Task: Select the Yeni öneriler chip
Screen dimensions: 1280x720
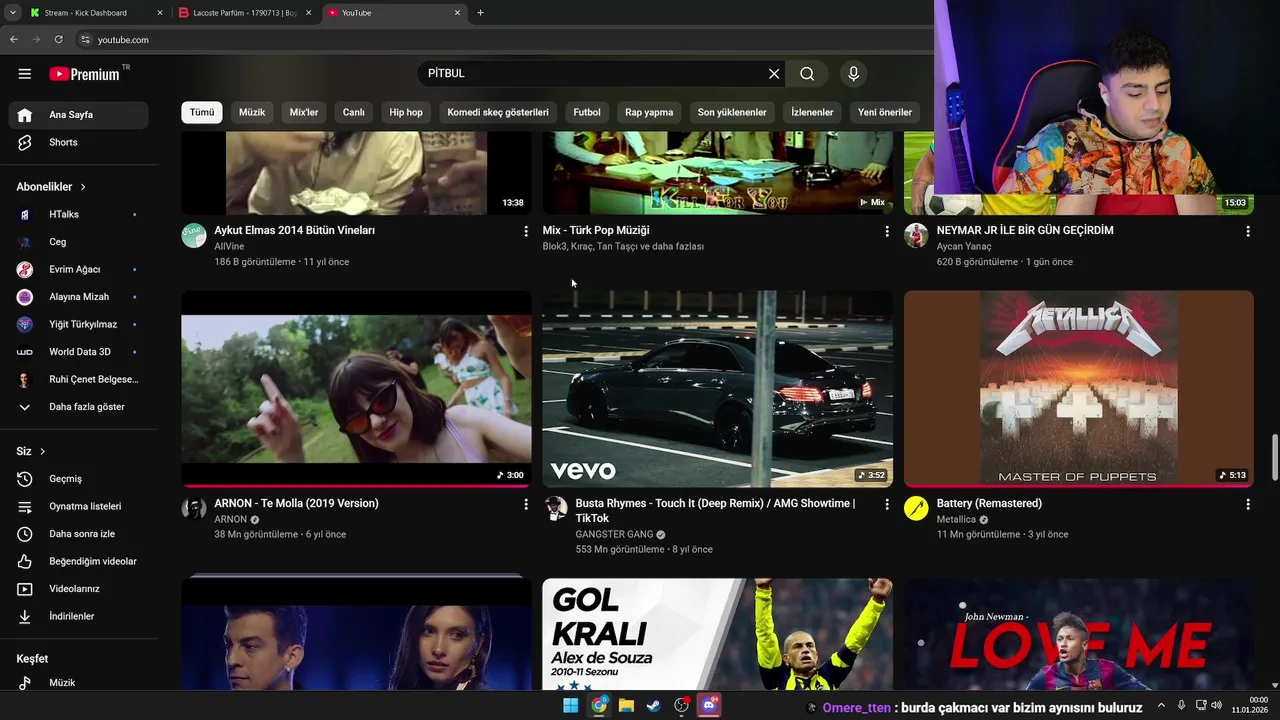Action: click(885, 112)
